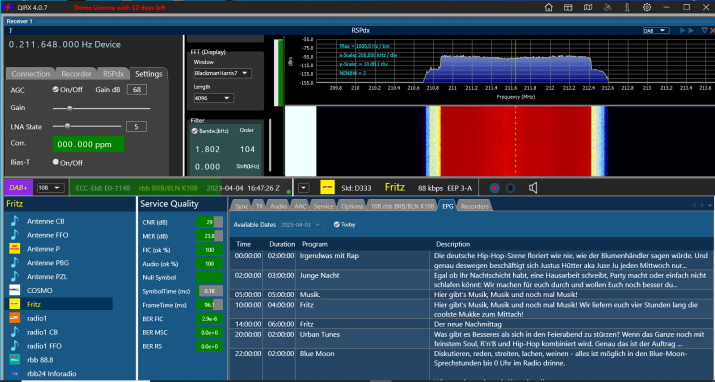
Task: Open the Available Dates dropdown
Action: (x=301, y=225)
